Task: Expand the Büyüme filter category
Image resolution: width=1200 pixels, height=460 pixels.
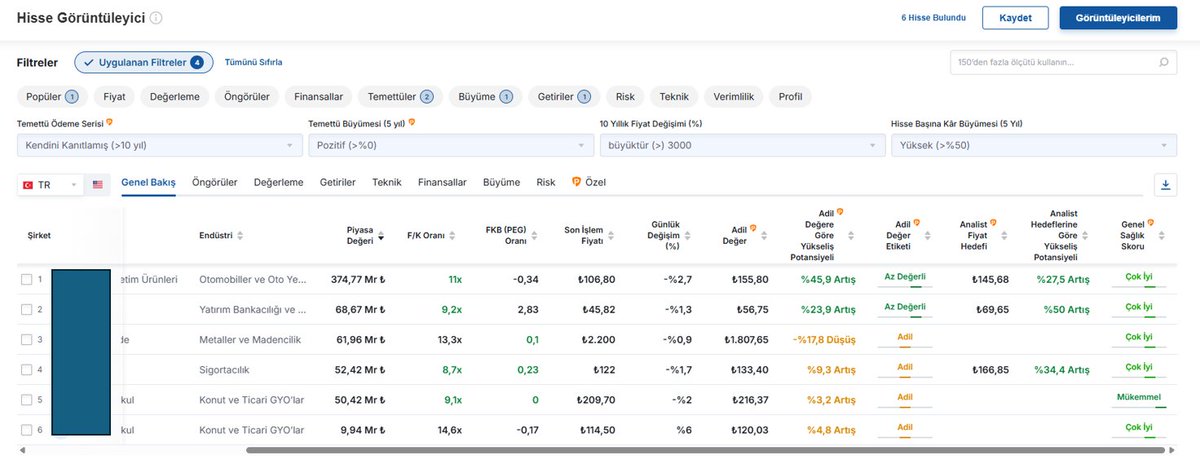Action: tap(484, 97)
